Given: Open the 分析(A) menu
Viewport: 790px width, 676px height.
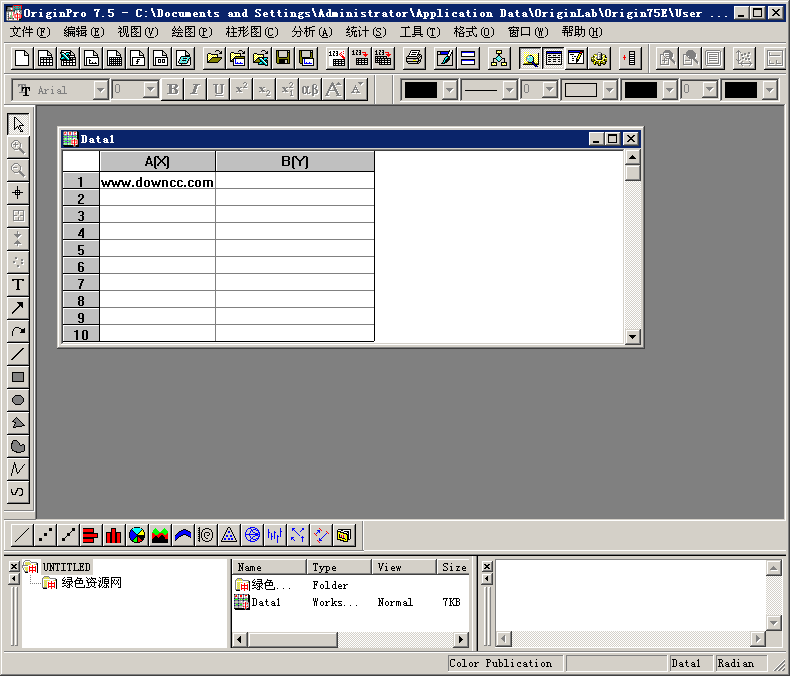Looking at the screenshot, I should (311, 32).
